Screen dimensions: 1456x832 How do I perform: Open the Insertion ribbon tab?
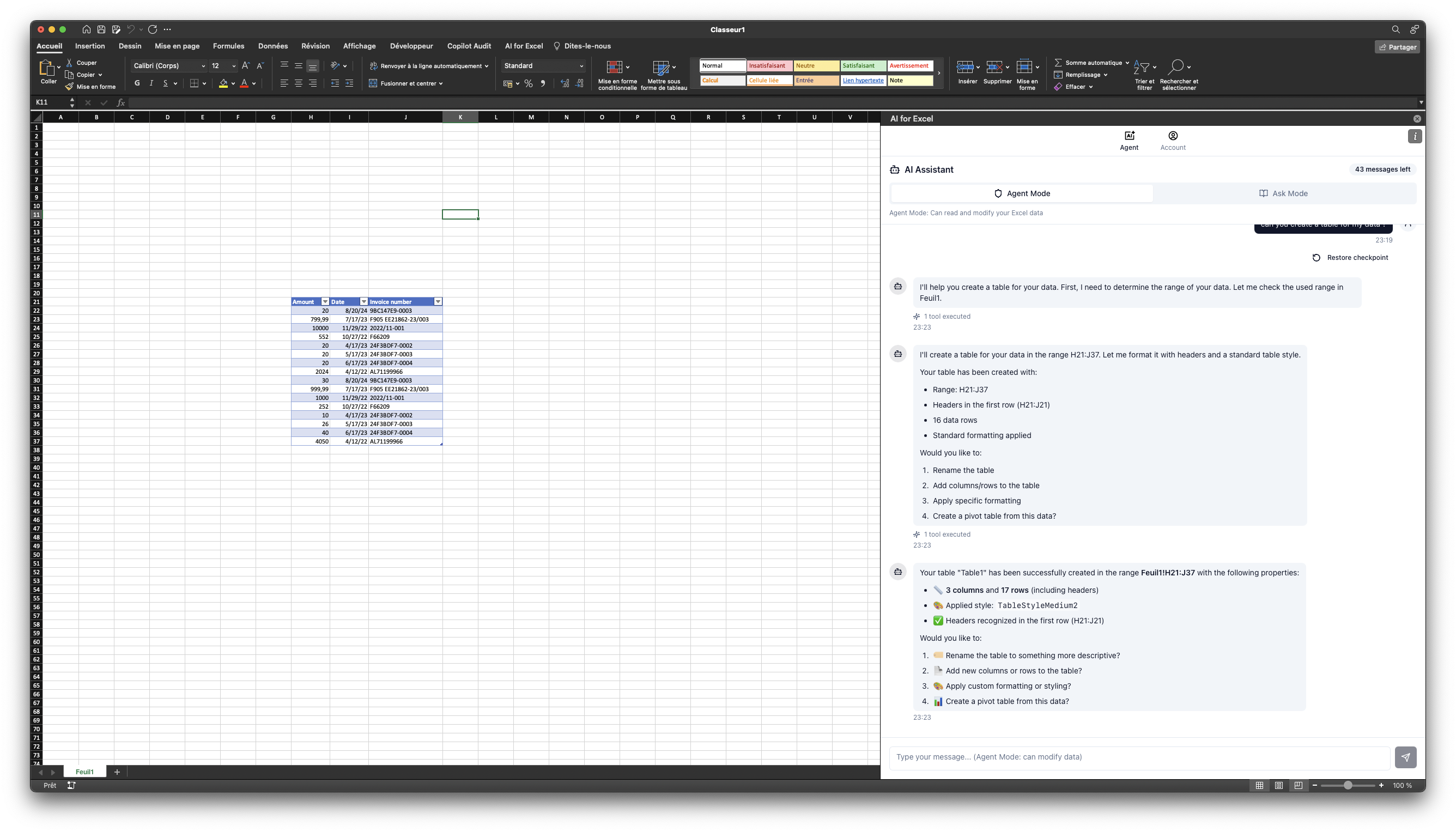(x=90, y=46)
